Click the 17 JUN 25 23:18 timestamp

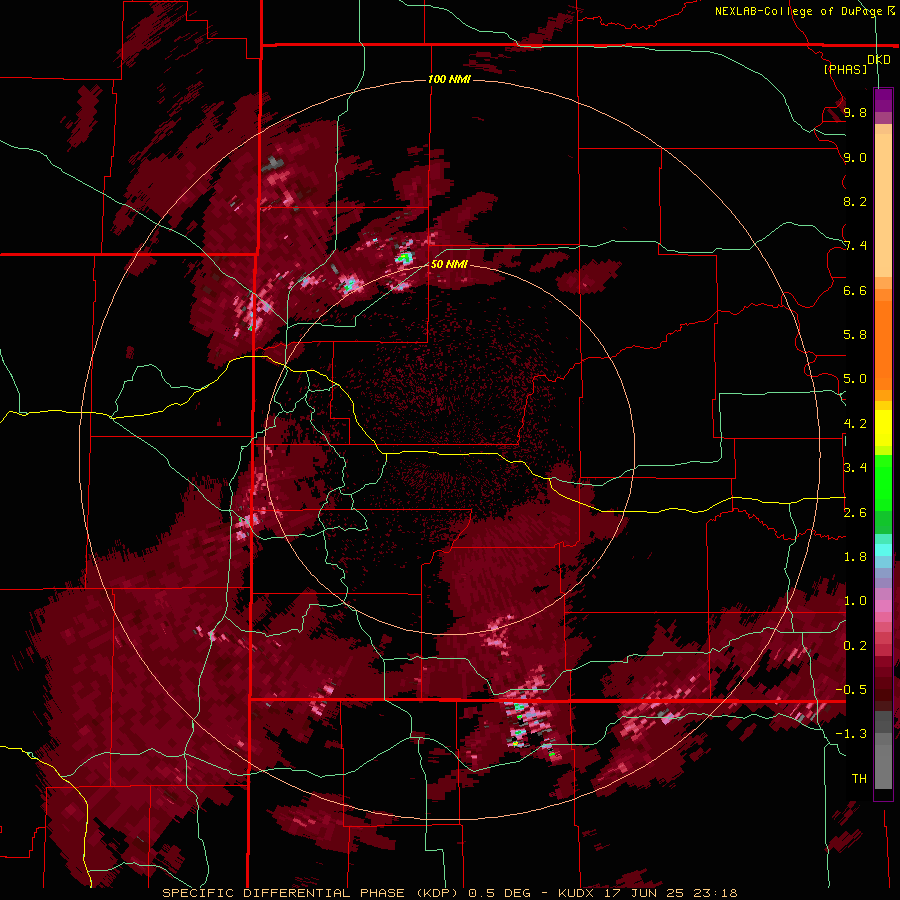coord(670,893)
